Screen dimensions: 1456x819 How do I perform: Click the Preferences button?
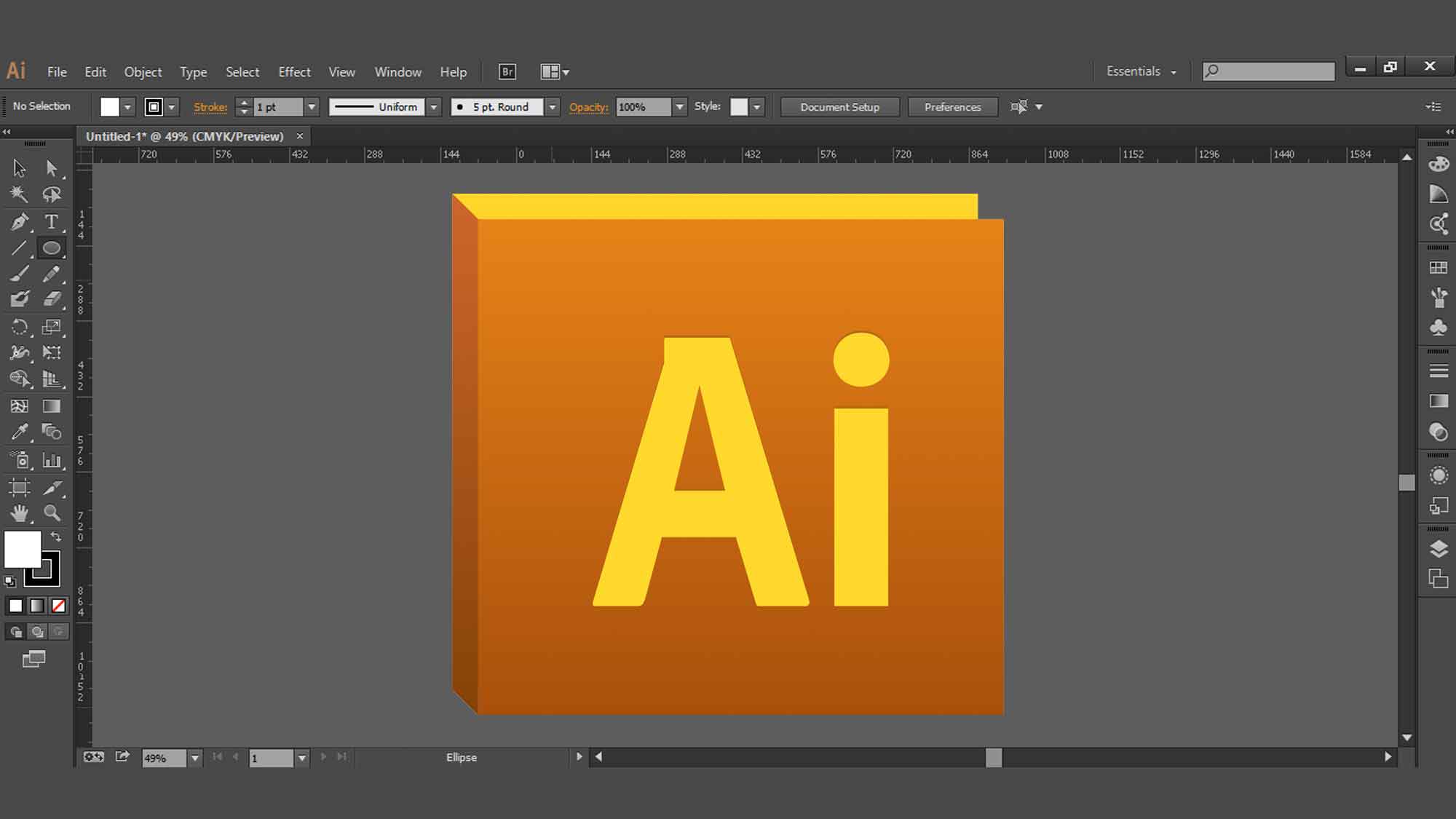pos(952,107)
